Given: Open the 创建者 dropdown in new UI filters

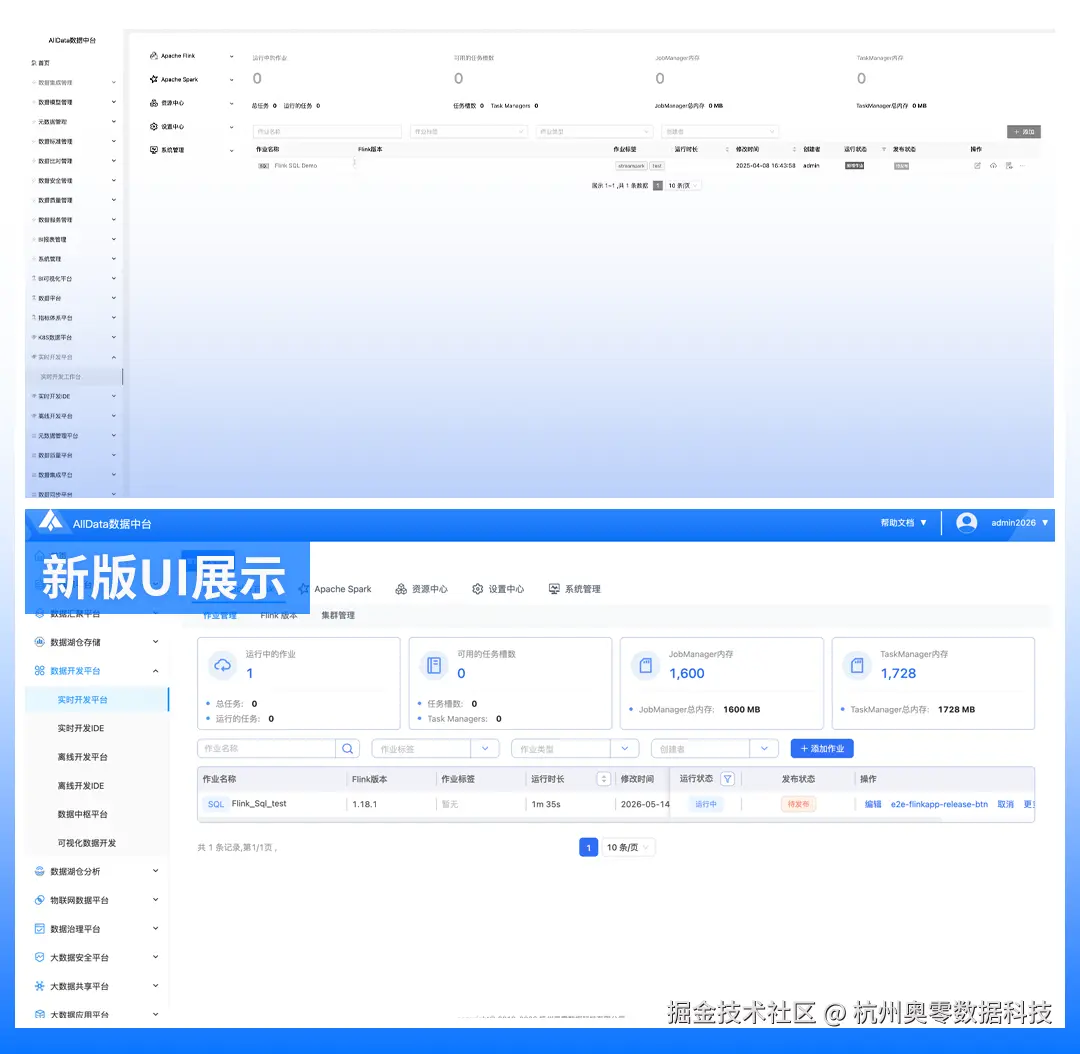Looking at the screenshot, I should (x=715, y=749).
